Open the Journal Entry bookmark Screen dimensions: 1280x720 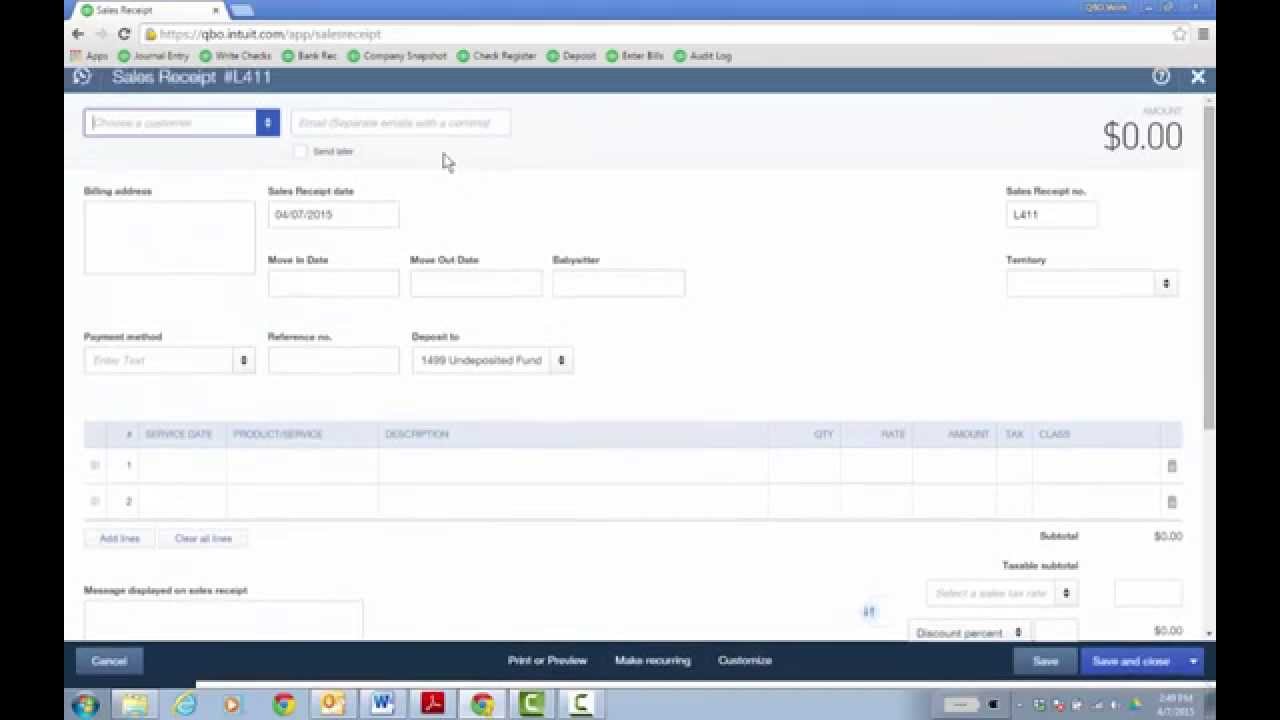tap(153, 56)
